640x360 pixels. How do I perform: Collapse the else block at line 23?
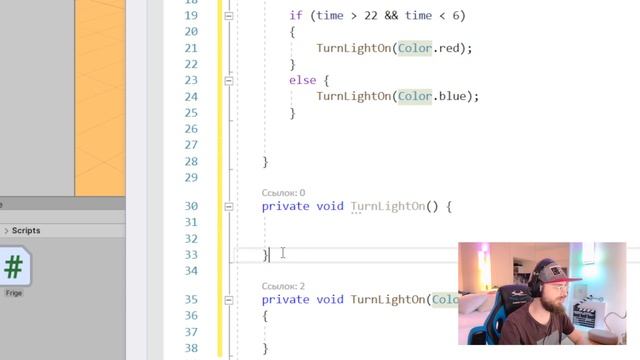click(229, 80)
